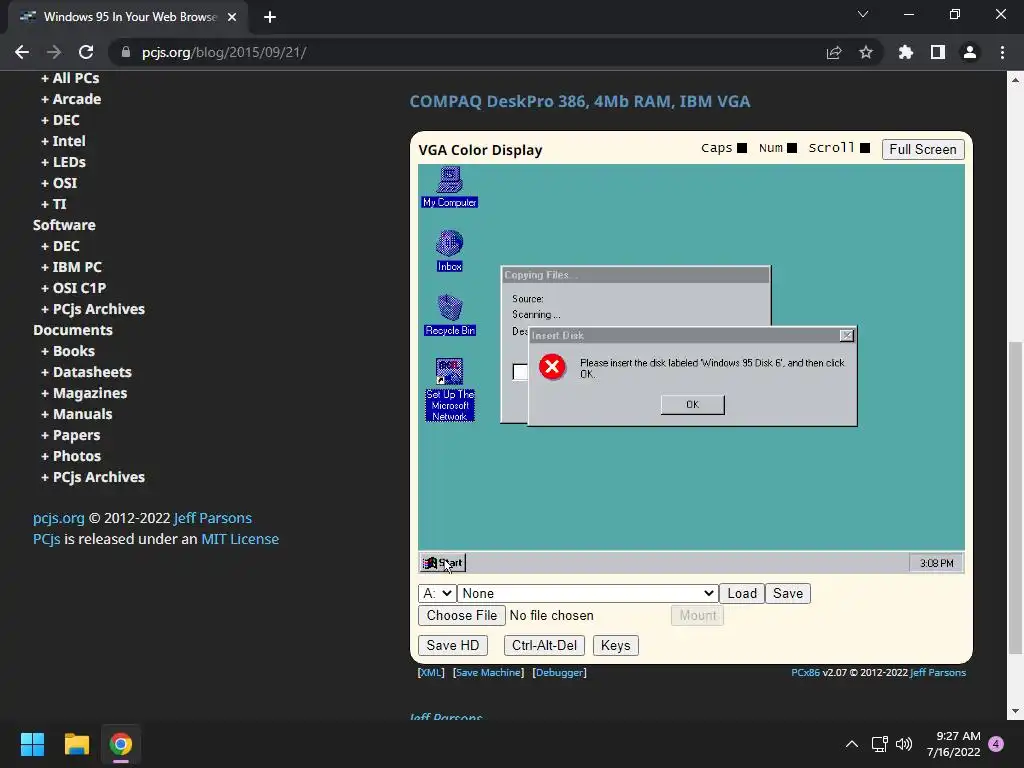Open the Save Machine link

click(x=488, y=672)
